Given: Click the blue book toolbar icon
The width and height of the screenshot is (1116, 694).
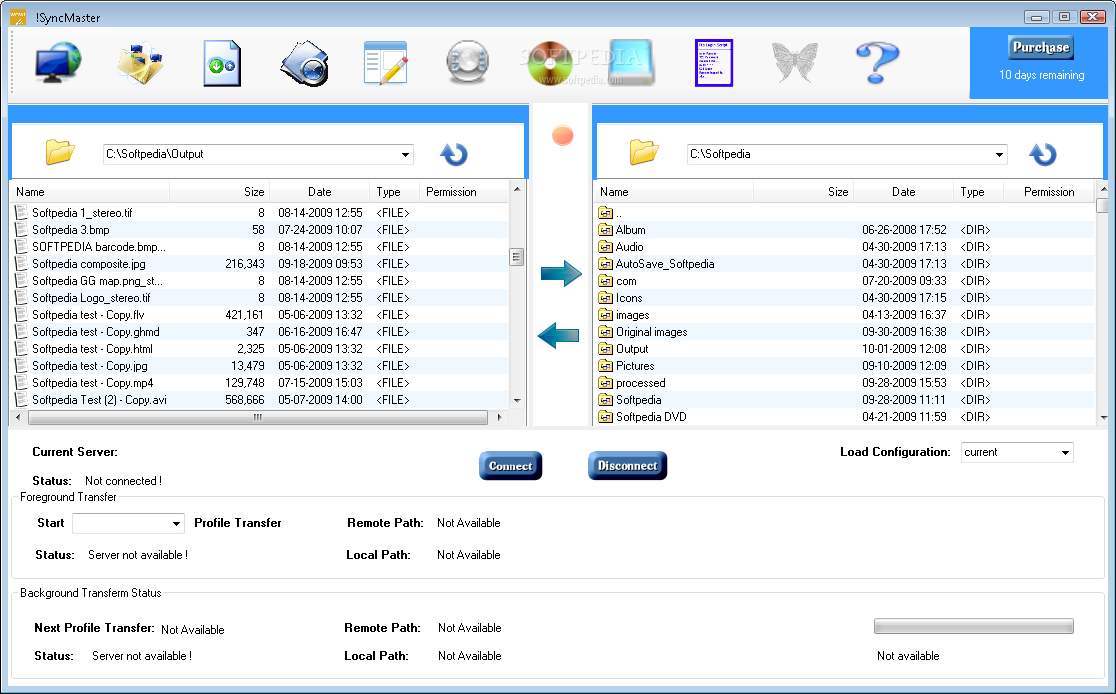Looking at the screenshot, I should [632, 63].
